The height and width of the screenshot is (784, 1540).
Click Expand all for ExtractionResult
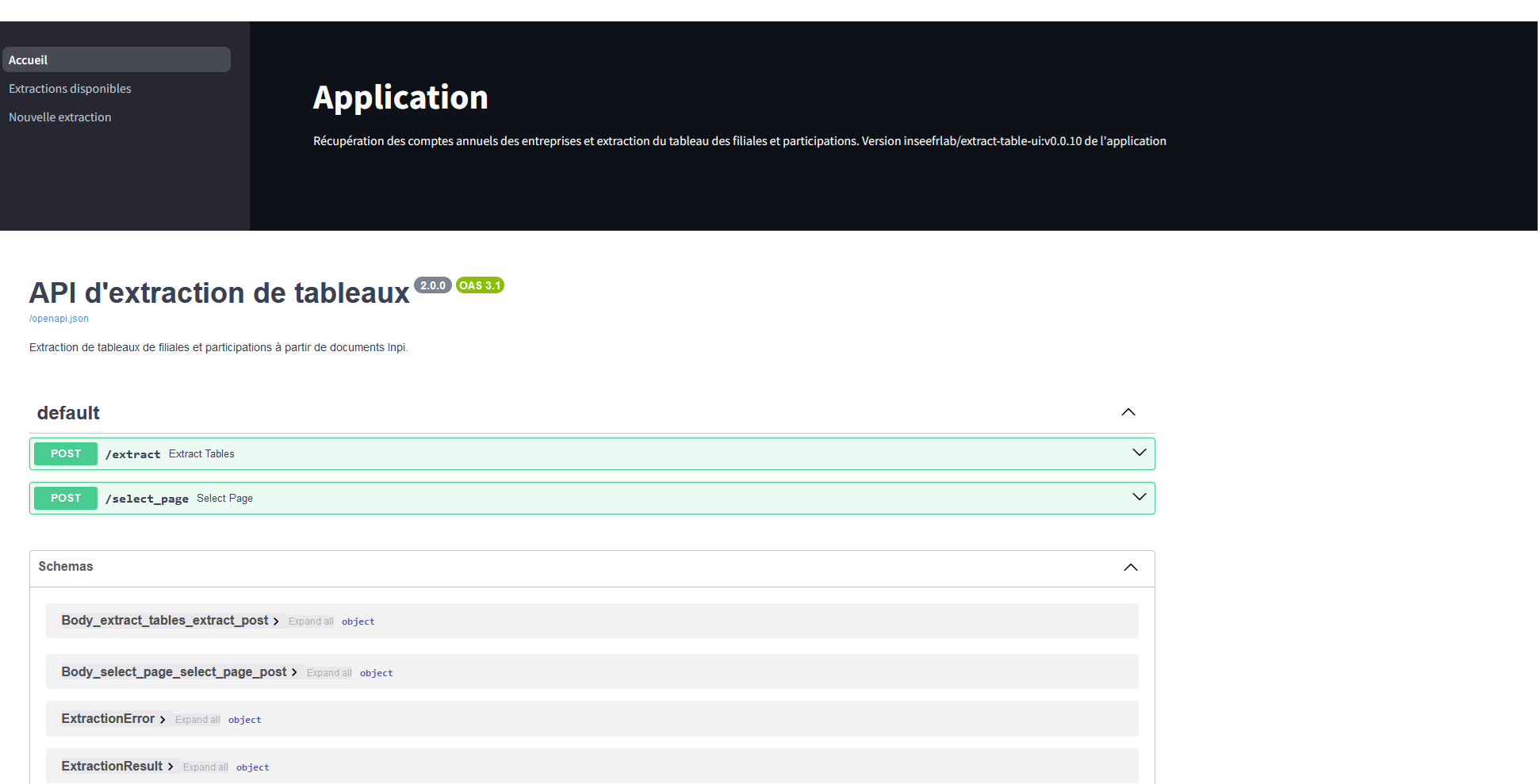(205, 767)
